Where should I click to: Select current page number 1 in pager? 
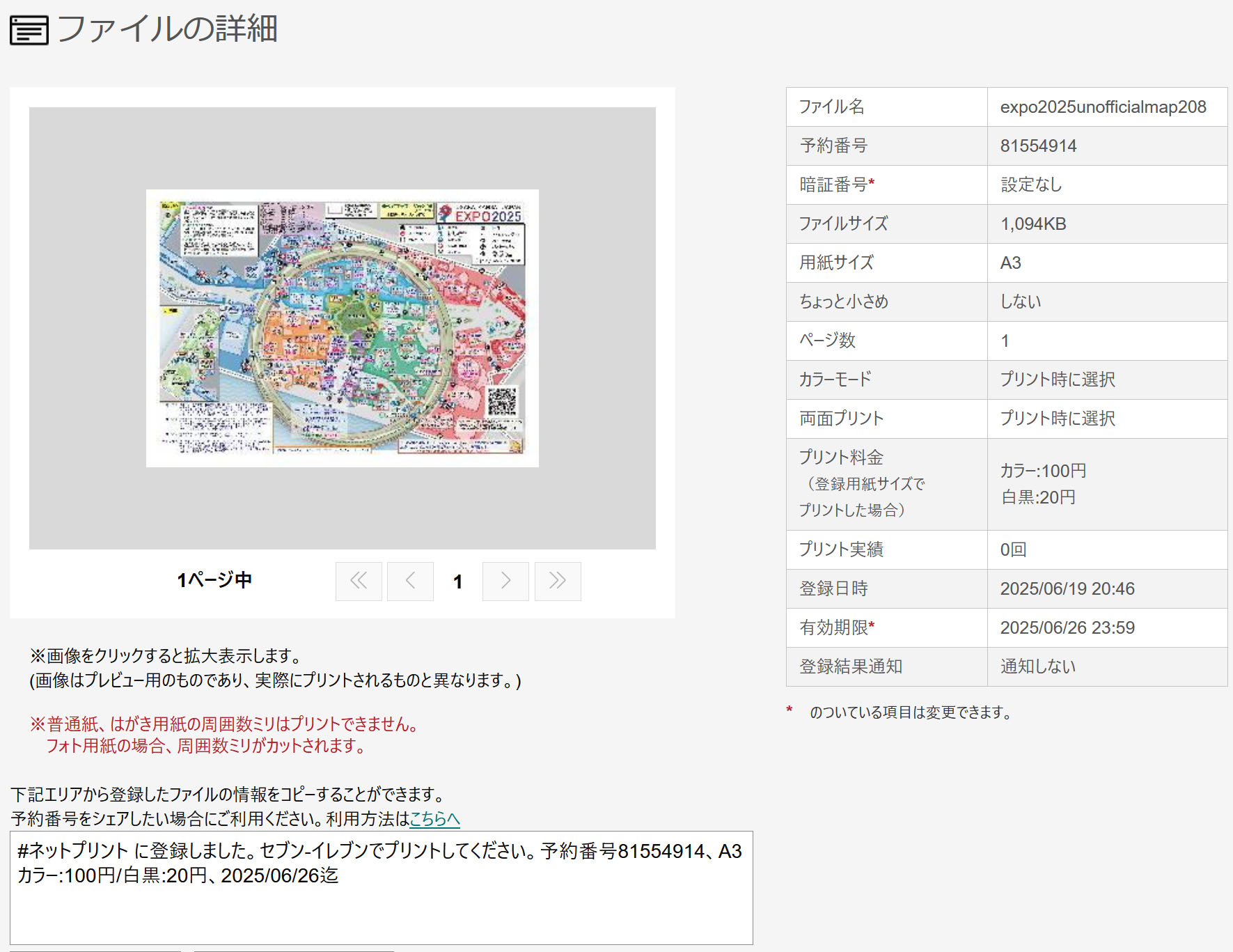pos(457,582)
